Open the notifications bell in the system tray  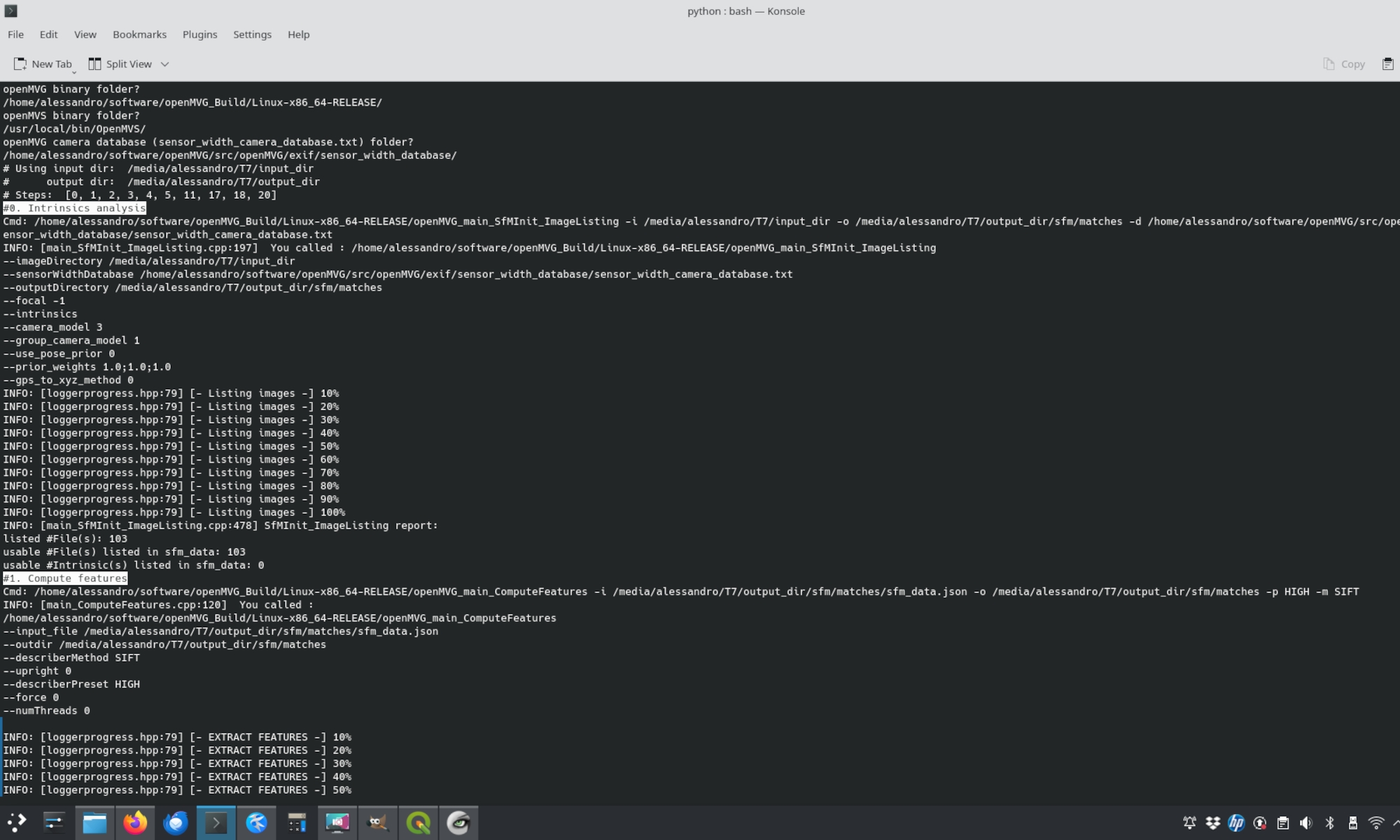click(1189, 822)
